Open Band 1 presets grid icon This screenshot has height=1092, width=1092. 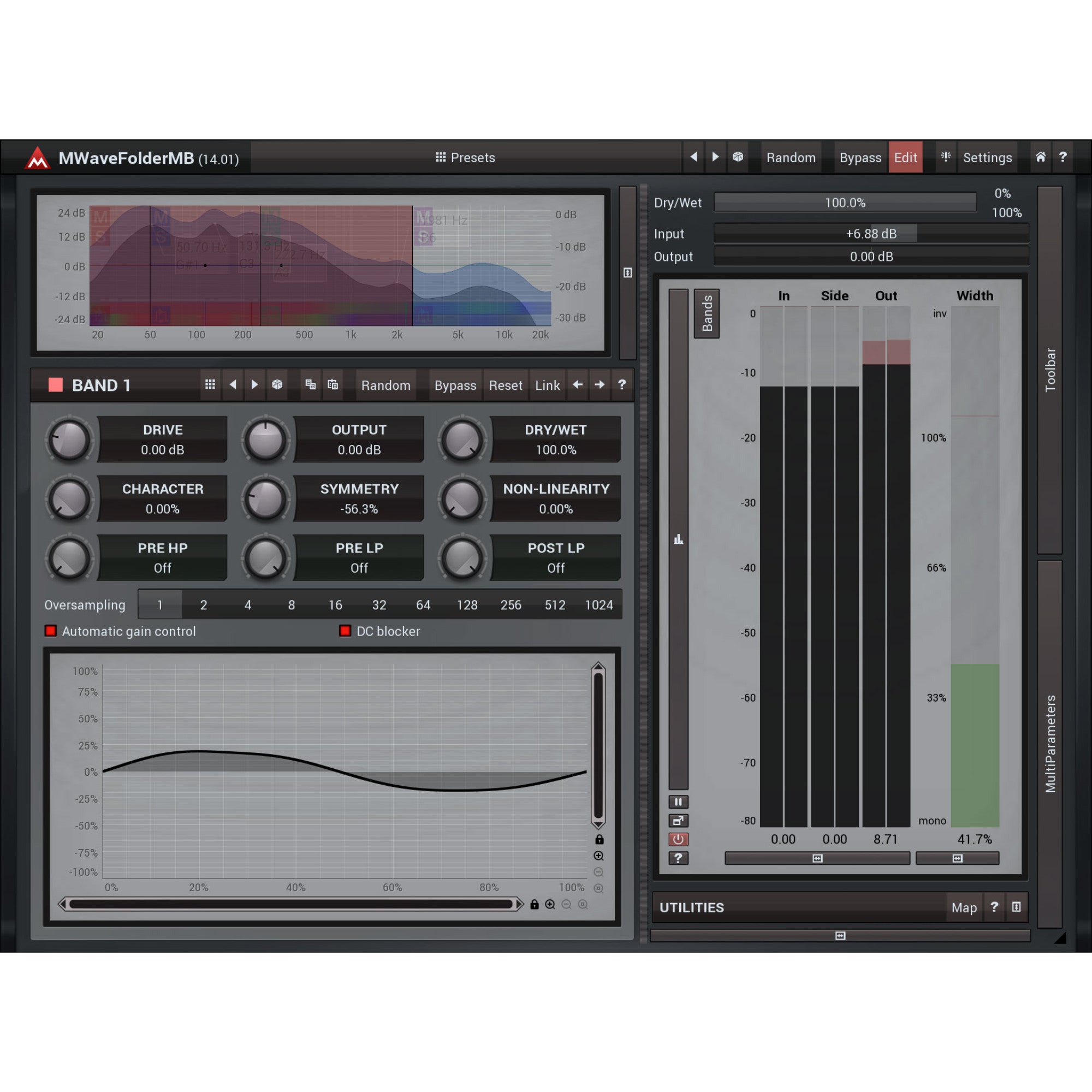tap(210, 385)
